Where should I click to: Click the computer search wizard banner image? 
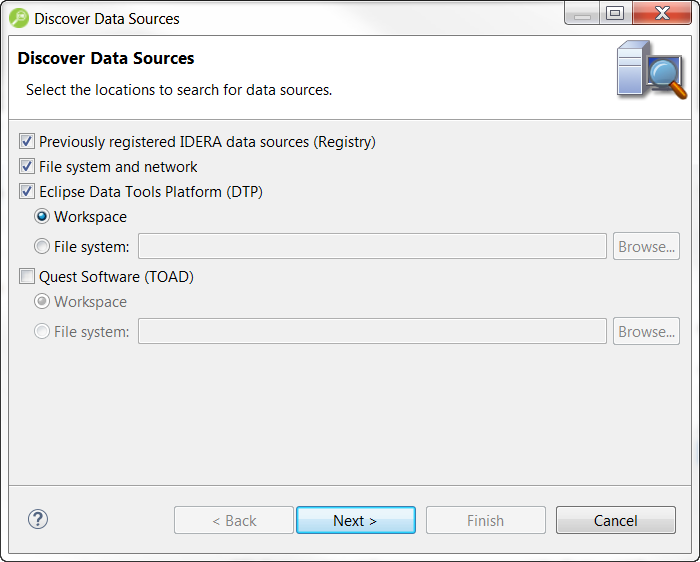click(x=651, y=70)
